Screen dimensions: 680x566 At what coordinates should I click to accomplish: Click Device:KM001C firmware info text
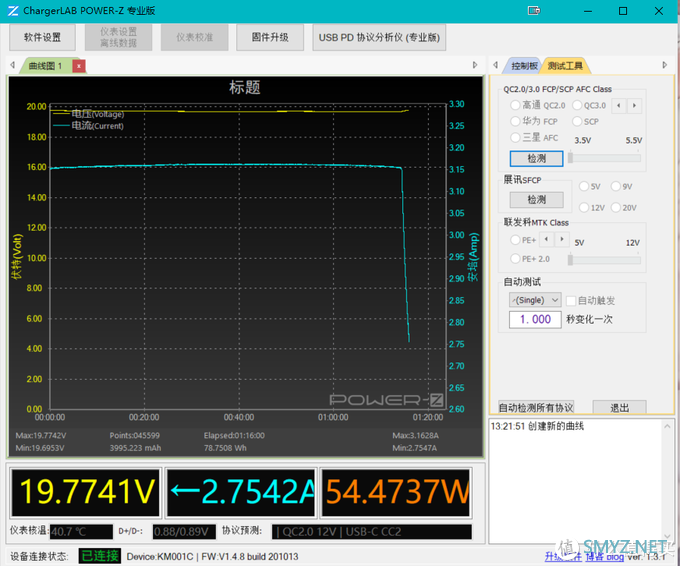(212, 556)
